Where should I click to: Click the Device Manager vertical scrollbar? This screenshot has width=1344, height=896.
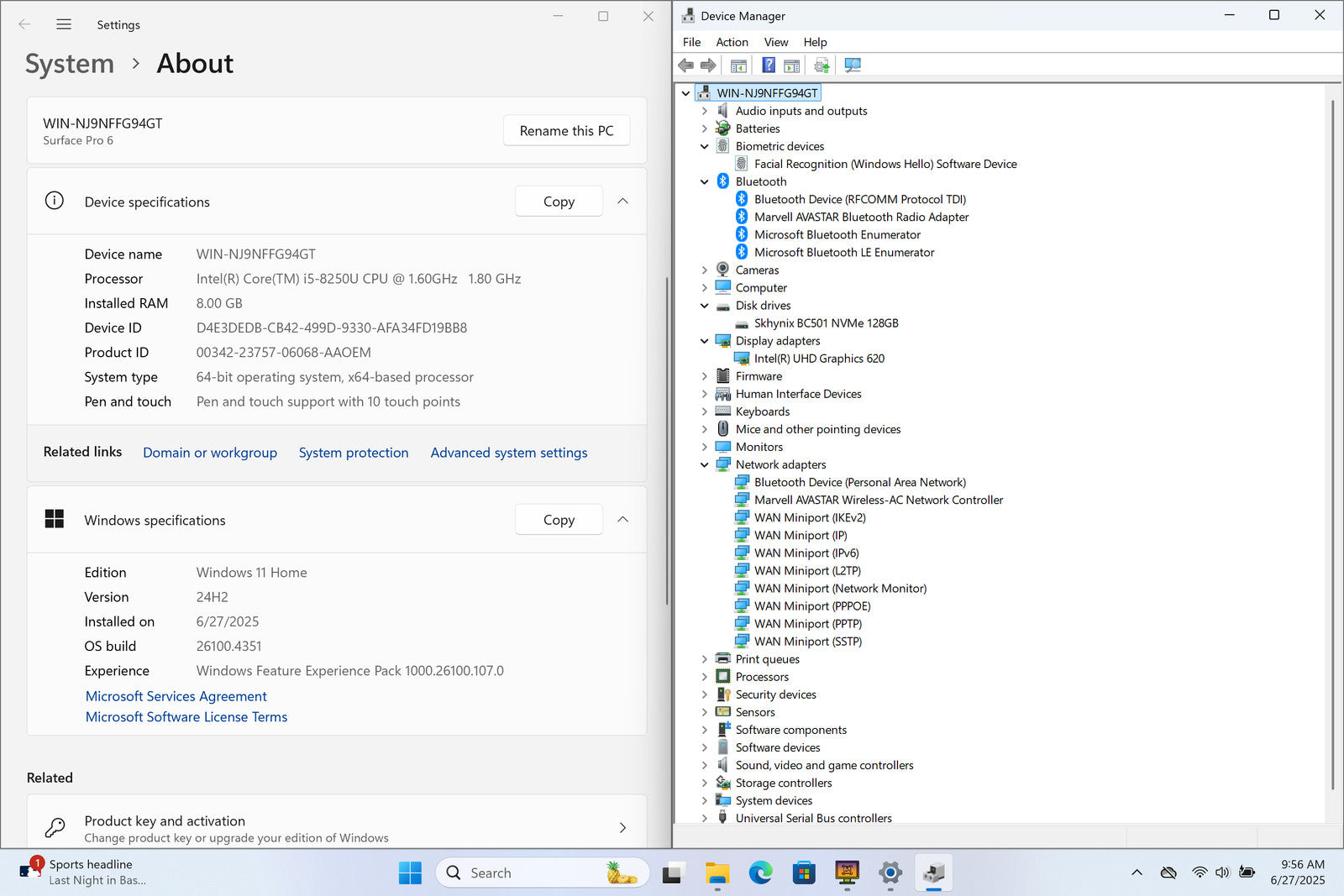pos(1333,445)
